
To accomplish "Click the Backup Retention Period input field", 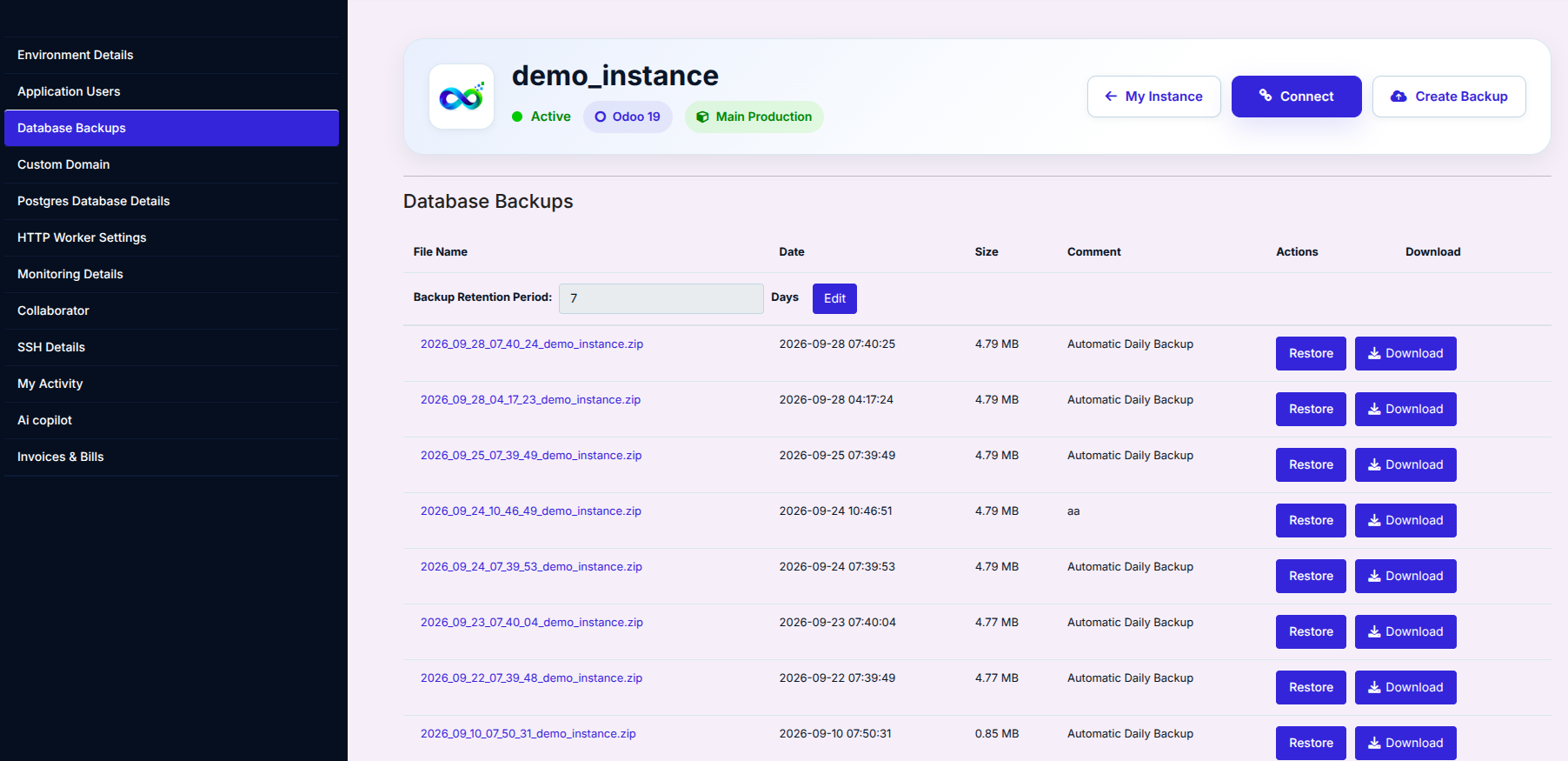I will point(661,298).
